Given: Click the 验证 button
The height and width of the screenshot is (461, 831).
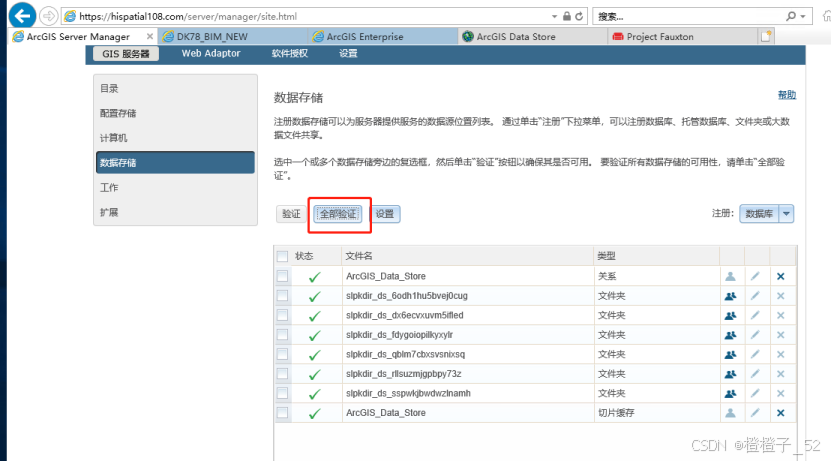Looking at the screenshot, I should point(291,214).
